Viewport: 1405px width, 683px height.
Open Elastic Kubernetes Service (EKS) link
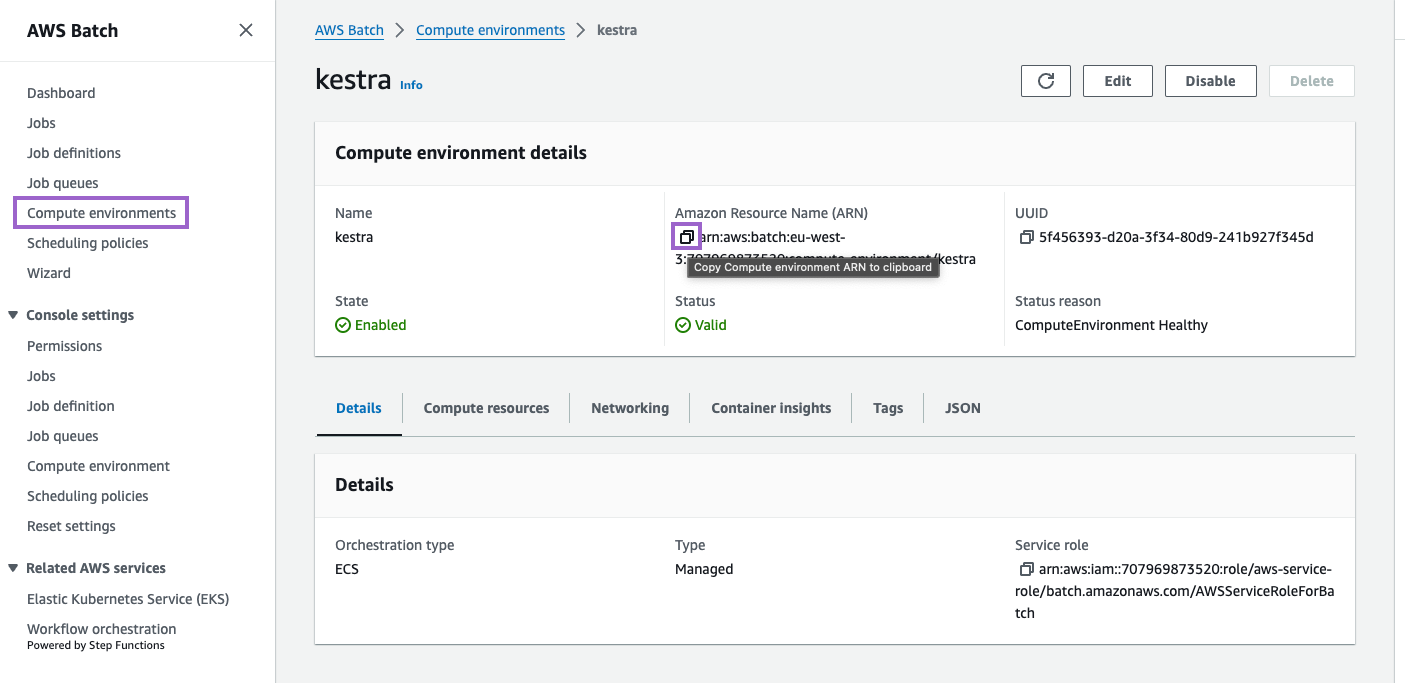coord(128,599)
